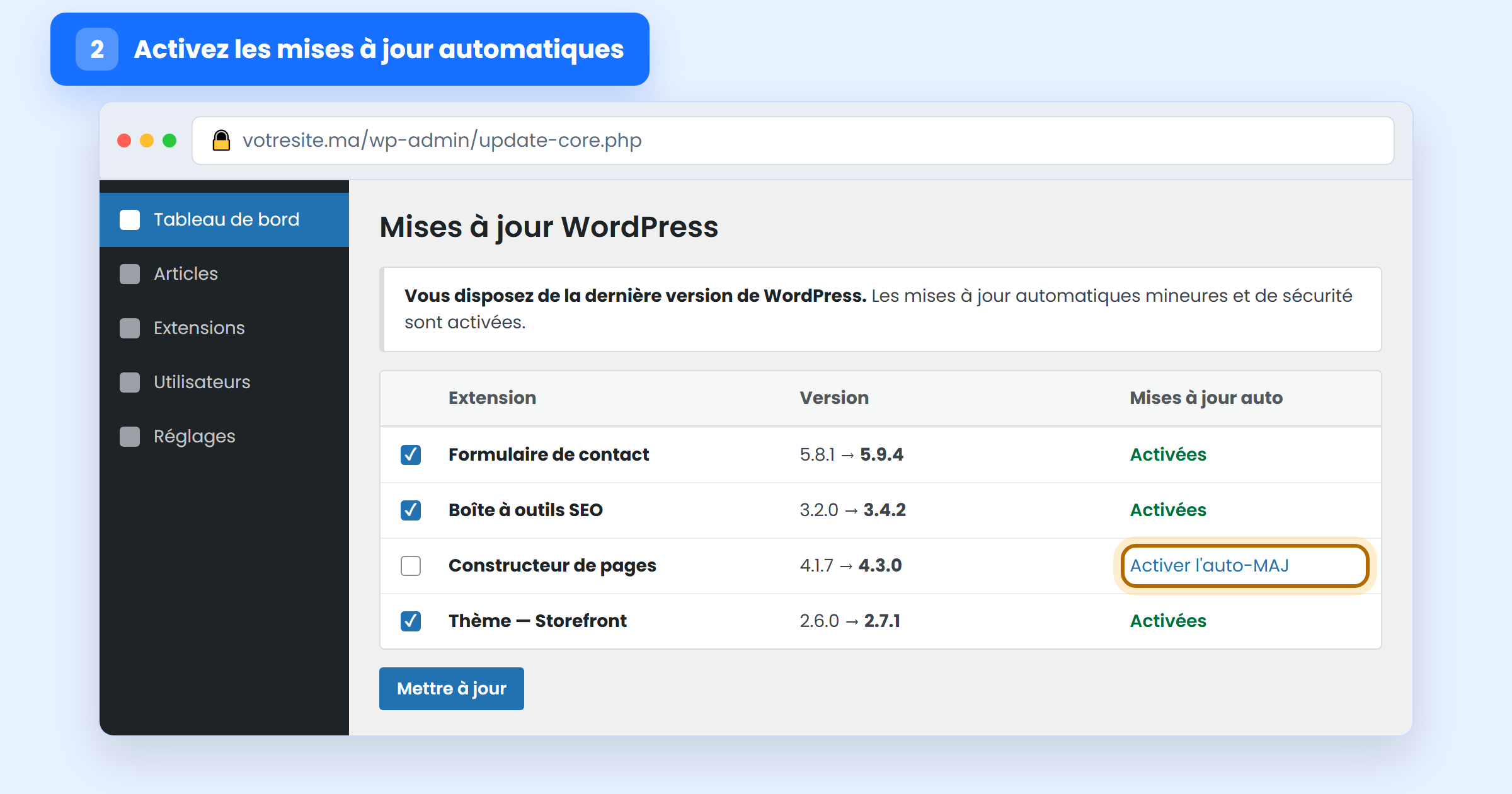The image size is (1512, 794).
Task: Click Activées for Thème — Storefront
Action: (1168, 621)
